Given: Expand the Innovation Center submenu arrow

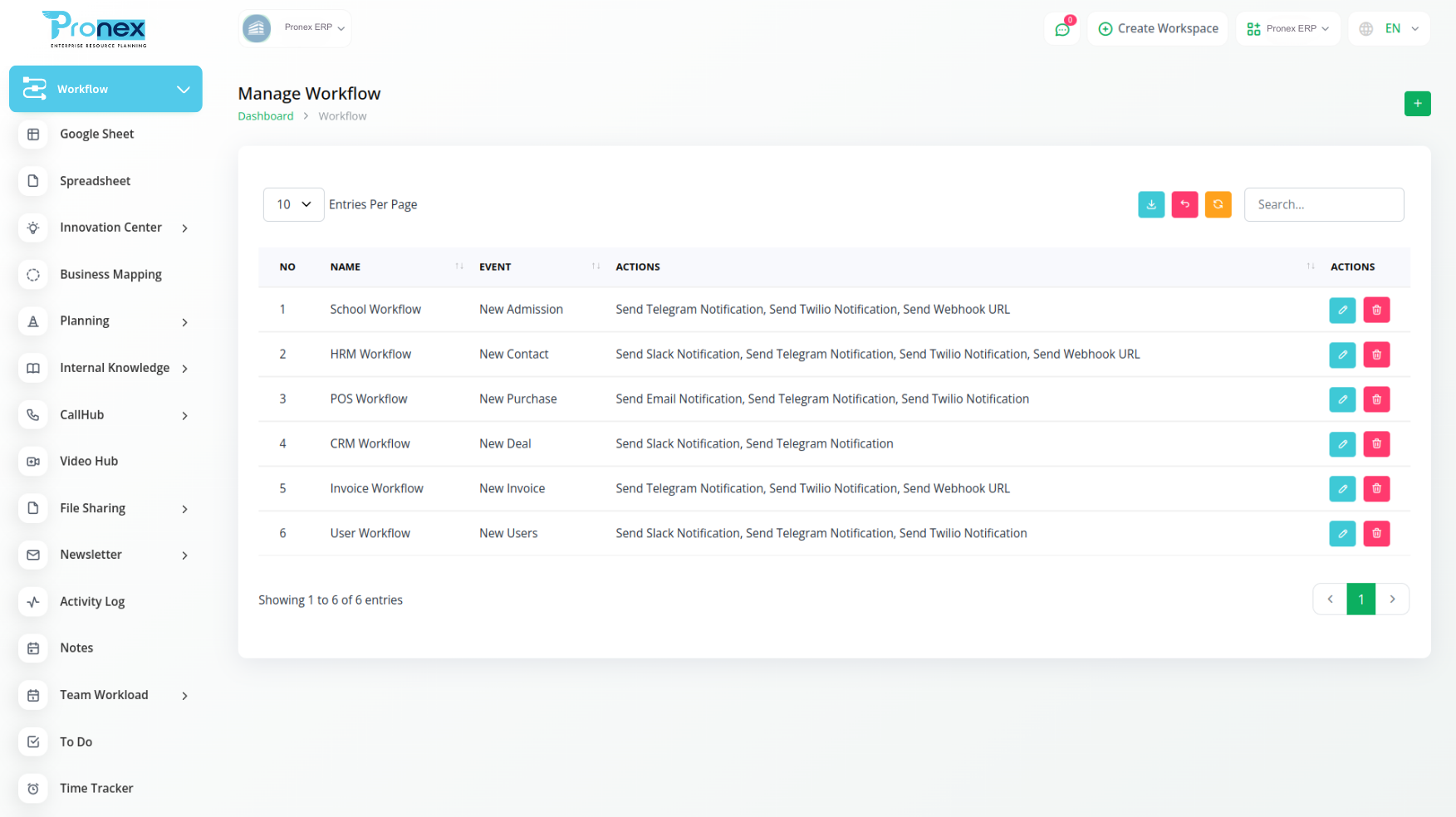Looking at the screenshot, I should [184, 228].
